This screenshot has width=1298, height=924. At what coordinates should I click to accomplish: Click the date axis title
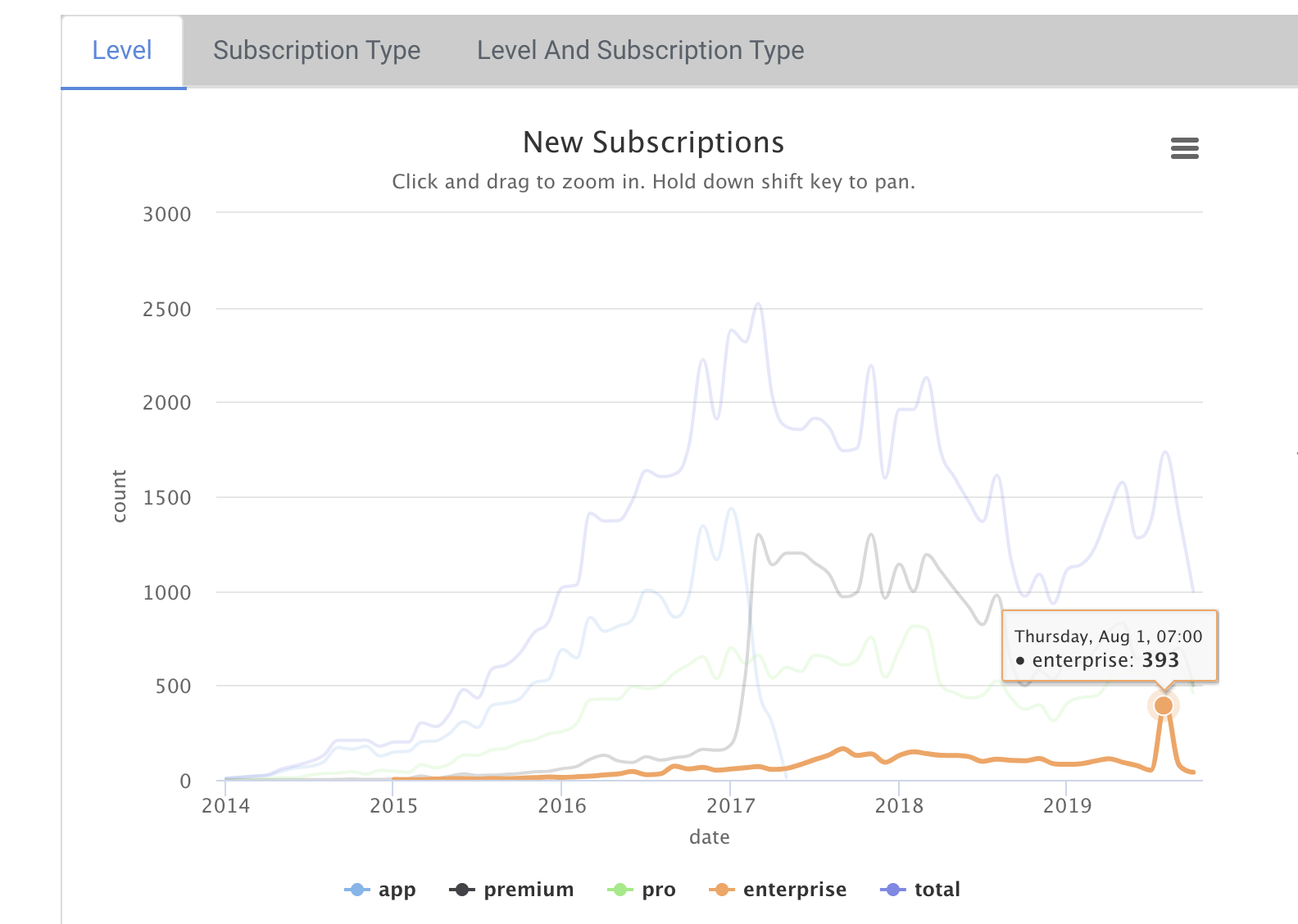pos(709,837)
